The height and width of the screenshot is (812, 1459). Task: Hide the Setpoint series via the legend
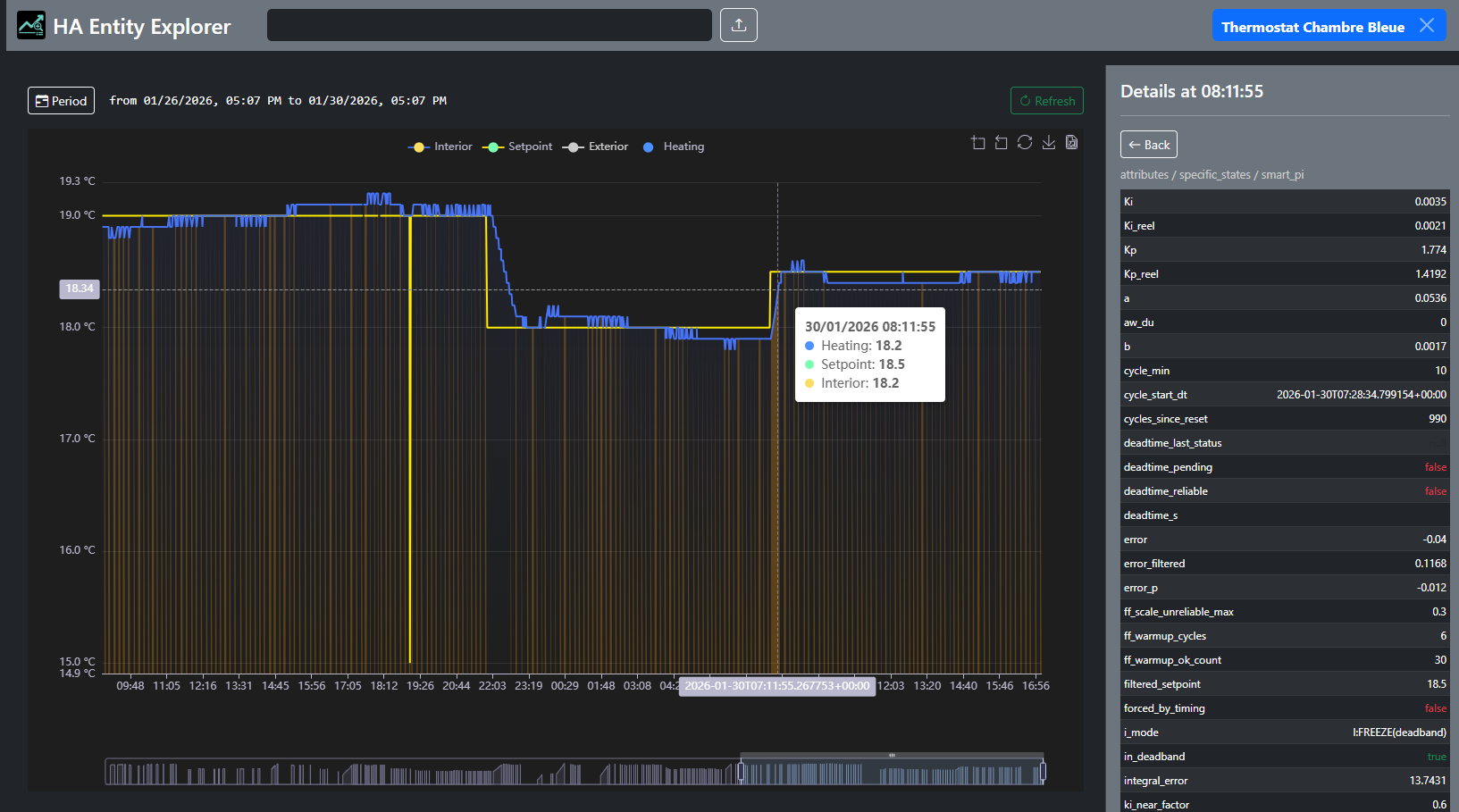[517, 146]
